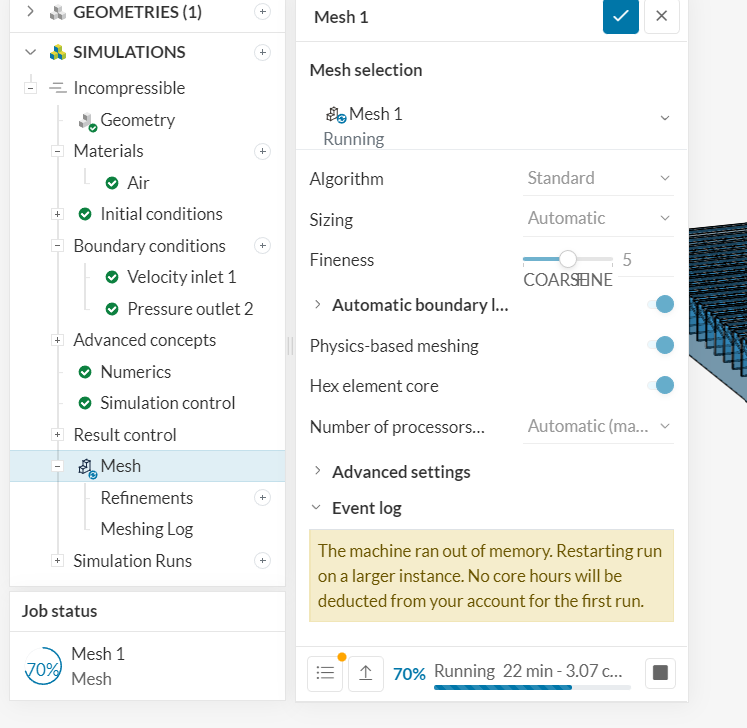Toggle Automatic boundary layers switch
Viewport: 747px width, 728px height.
(660, 304)
